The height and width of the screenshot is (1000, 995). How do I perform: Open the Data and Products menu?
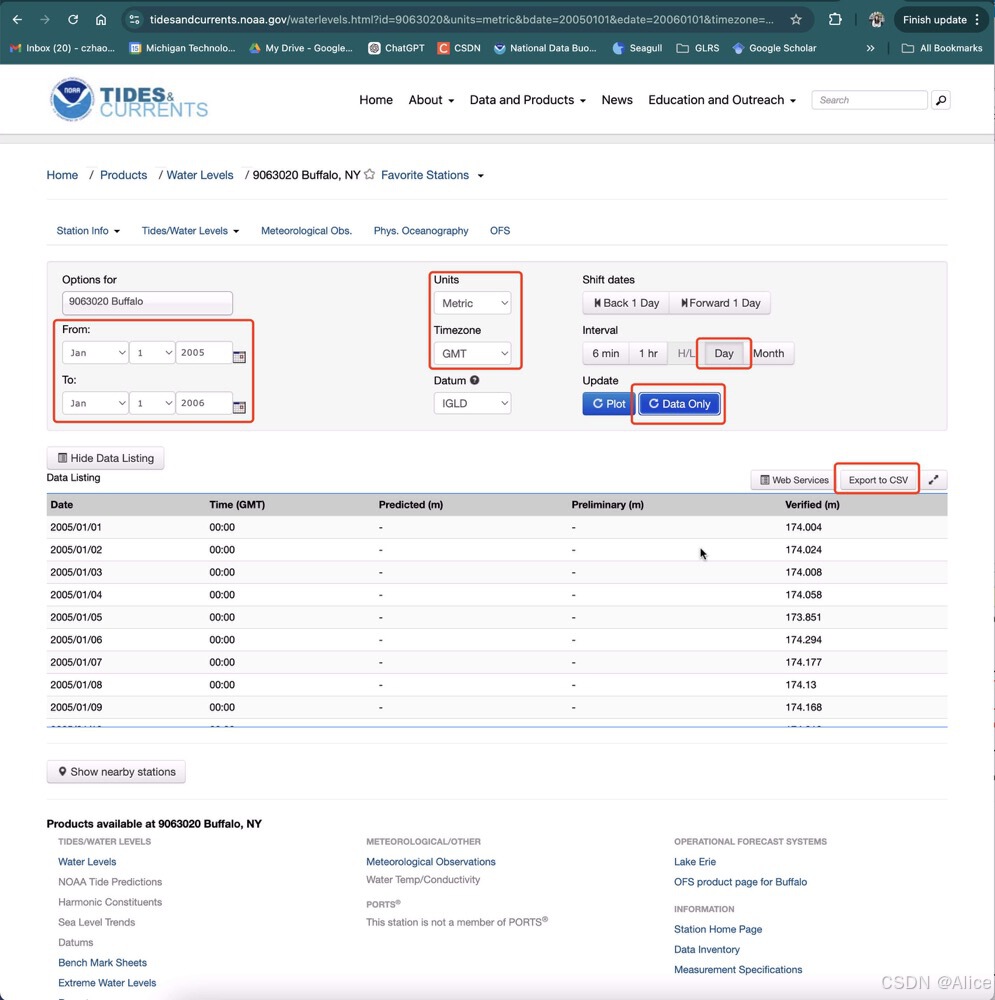521,100
